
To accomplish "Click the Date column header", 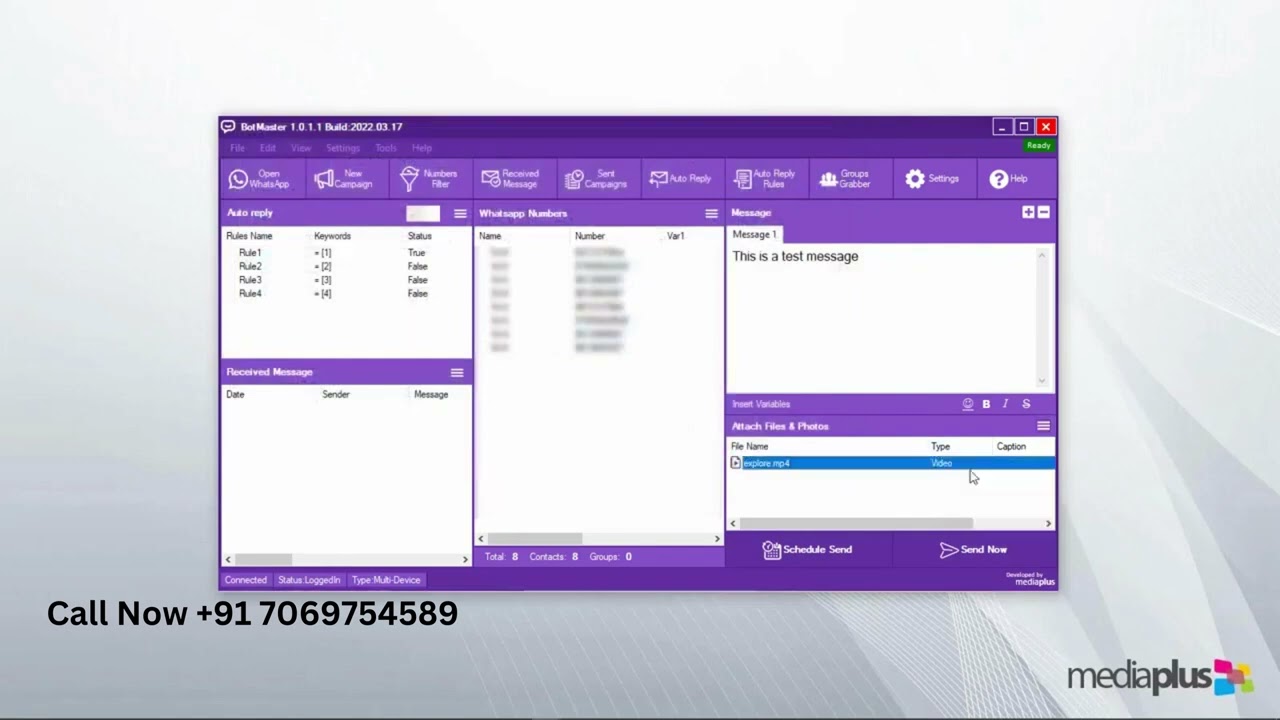I will point(235,395).
